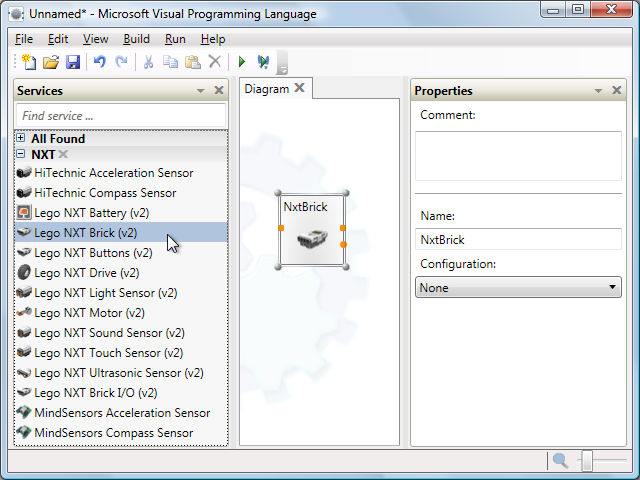Click the Lego NXT Light Sensor icon

[x=24, y=292]
